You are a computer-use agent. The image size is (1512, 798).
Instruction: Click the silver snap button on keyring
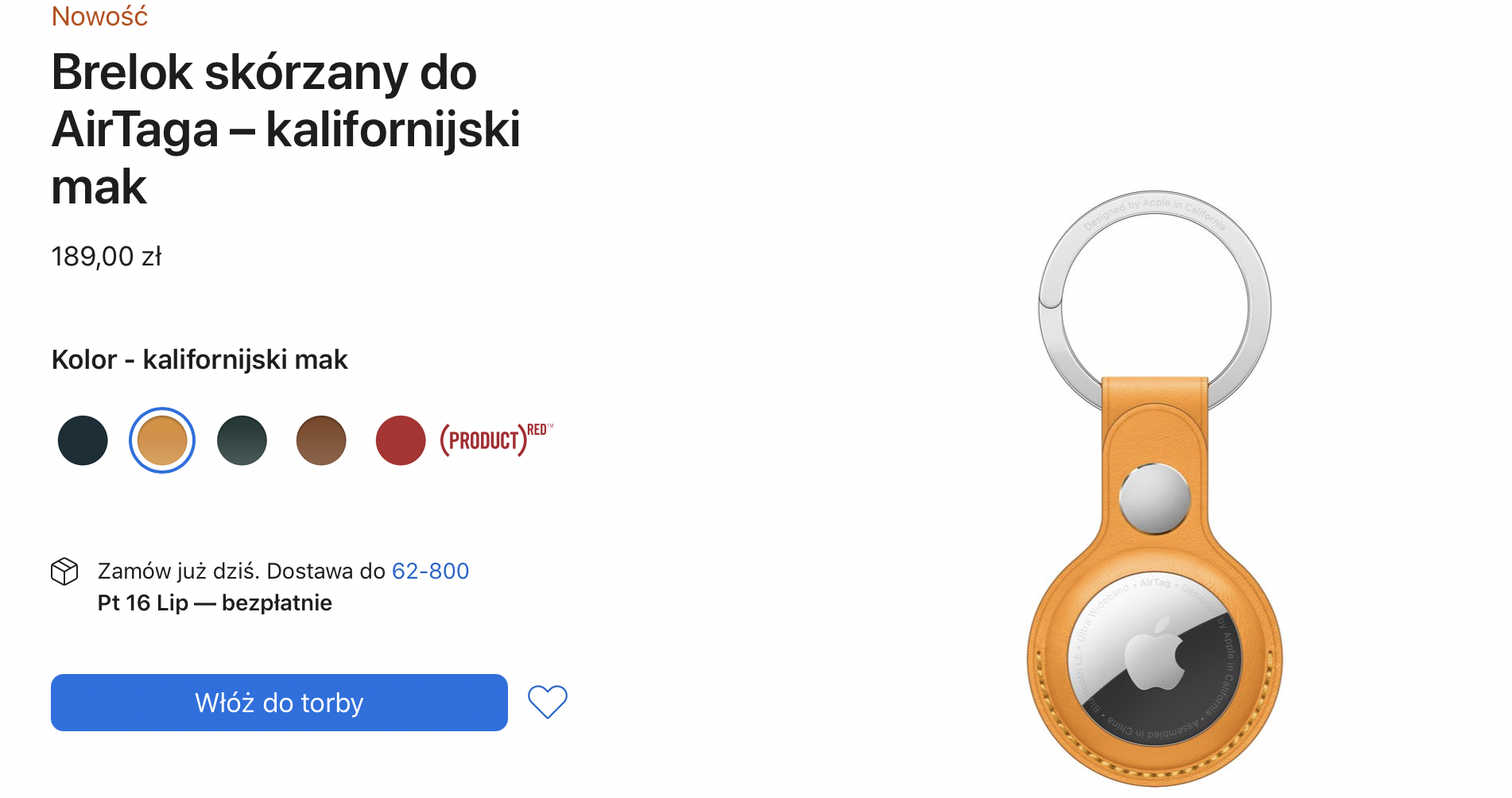click(1154, 498)
